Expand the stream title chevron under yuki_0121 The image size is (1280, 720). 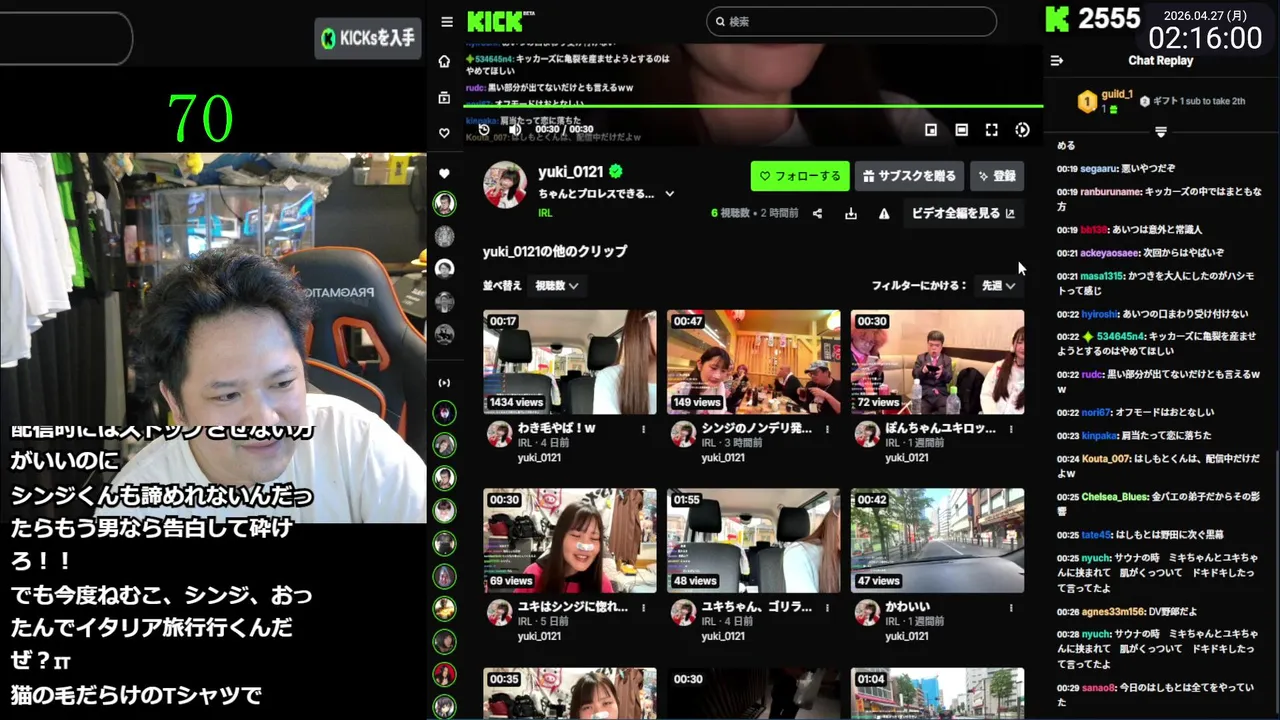669,194
